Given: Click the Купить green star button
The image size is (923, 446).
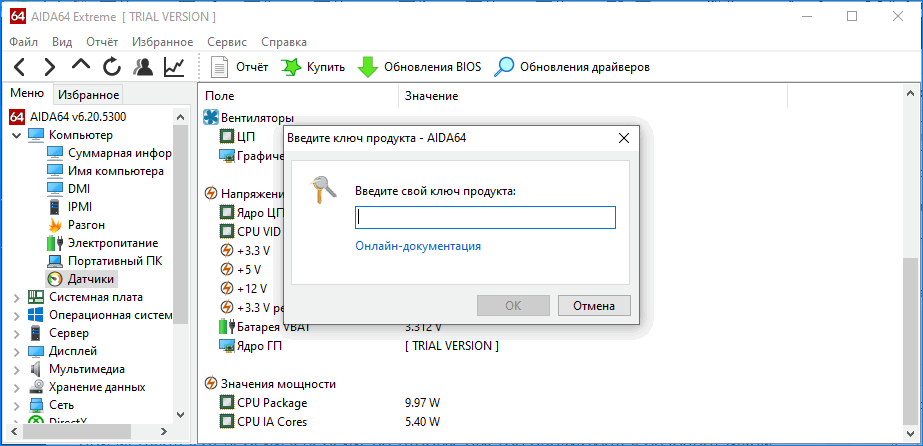Looking at the screenshot, I should pyautogui.click(x=313, y=67).
